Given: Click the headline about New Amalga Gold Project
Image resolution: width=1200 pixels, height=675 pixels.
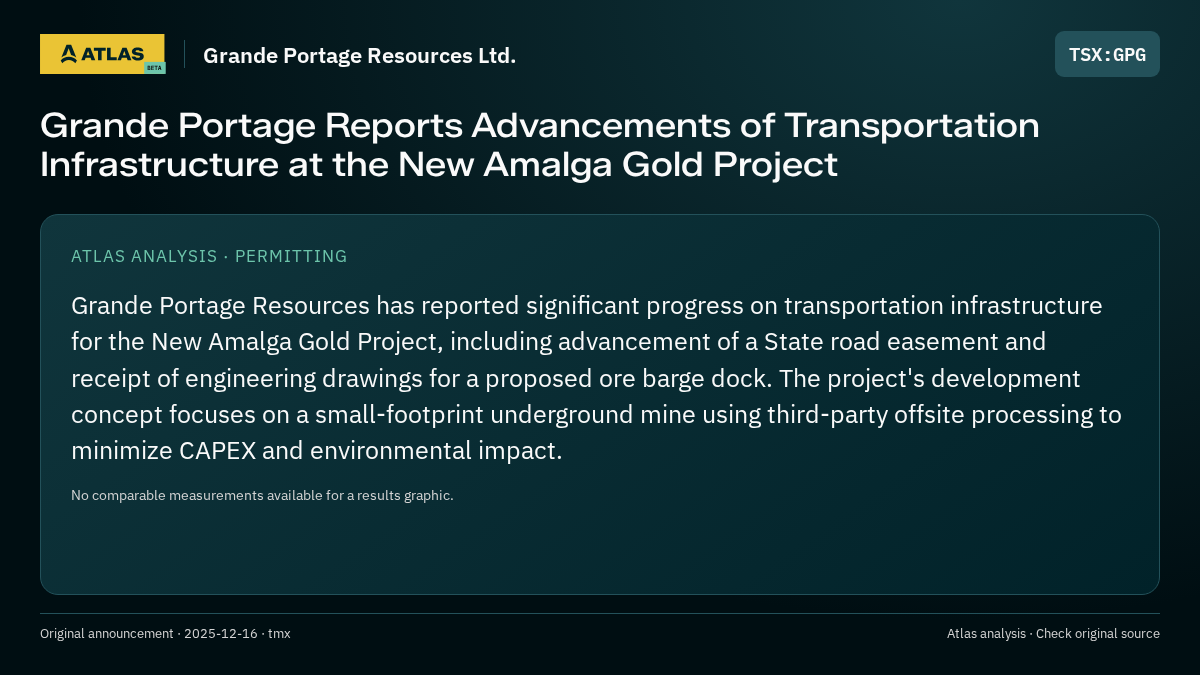Looking at the screenshot, I should click(x=540, y=145).
